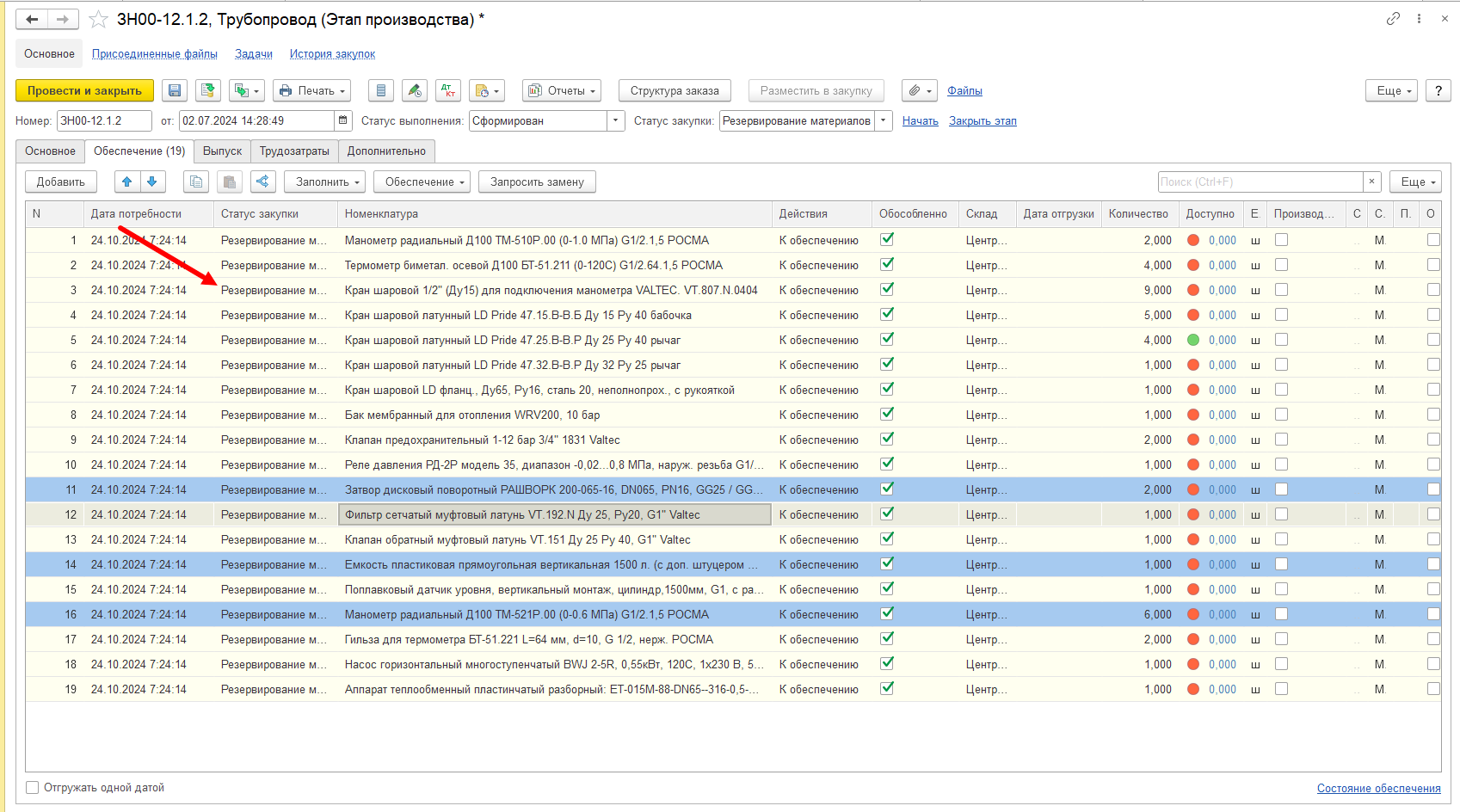Switch to the Выпуск tab
The width and height of the screenshot is (1460, 812).
point(222,151)
